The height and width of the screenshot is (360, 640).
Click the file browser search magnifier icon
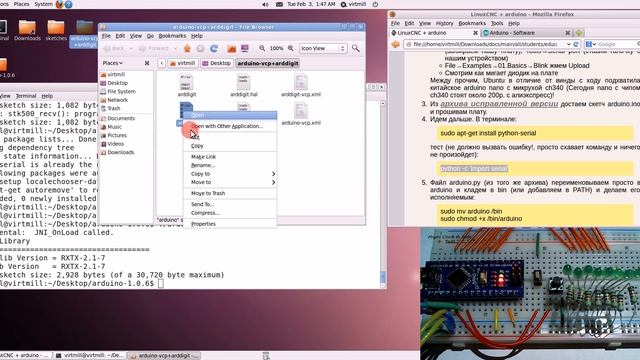pyautogui.click(x=356, y=48)
